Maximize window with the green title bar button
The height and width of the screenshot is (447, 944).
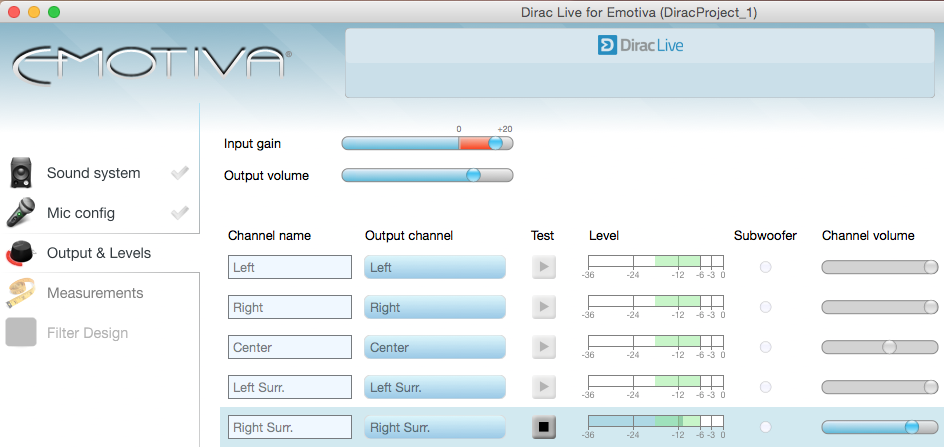(x=54, y=11)
